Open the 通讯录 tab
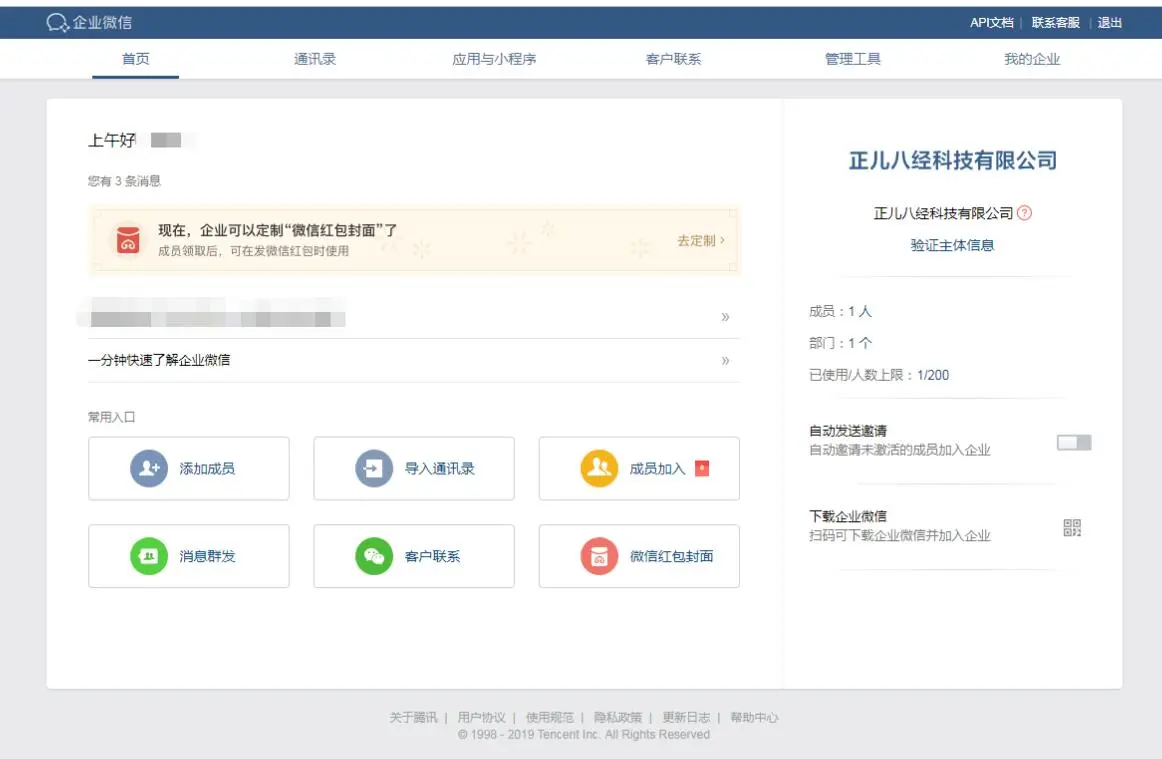Image resolution: width=1162 pixels, height=759 pixels. click(315, 59)
